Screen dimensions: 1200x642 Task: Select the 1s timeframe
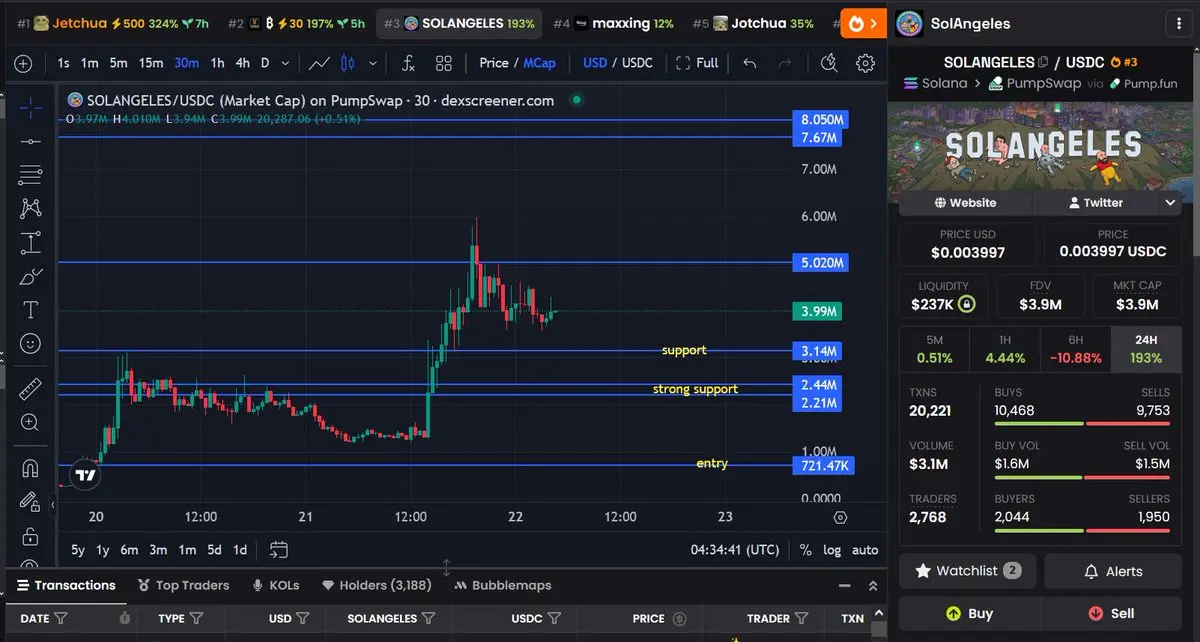coord(64,63)
